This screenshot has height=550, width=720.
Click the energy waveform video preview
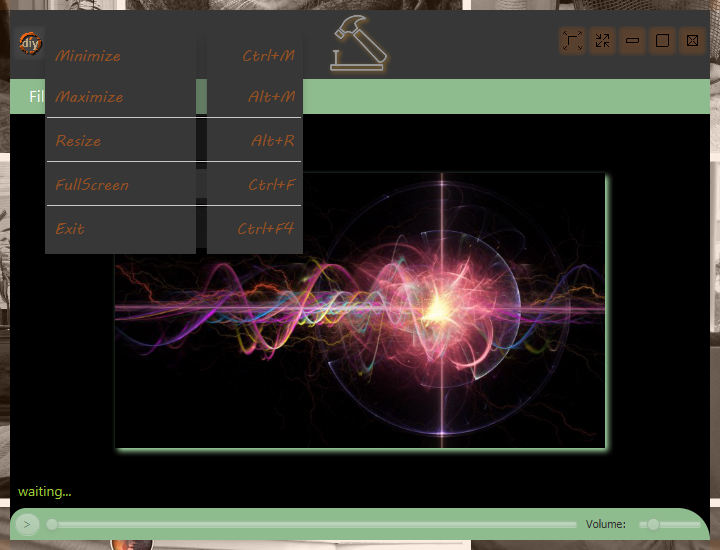360,310
